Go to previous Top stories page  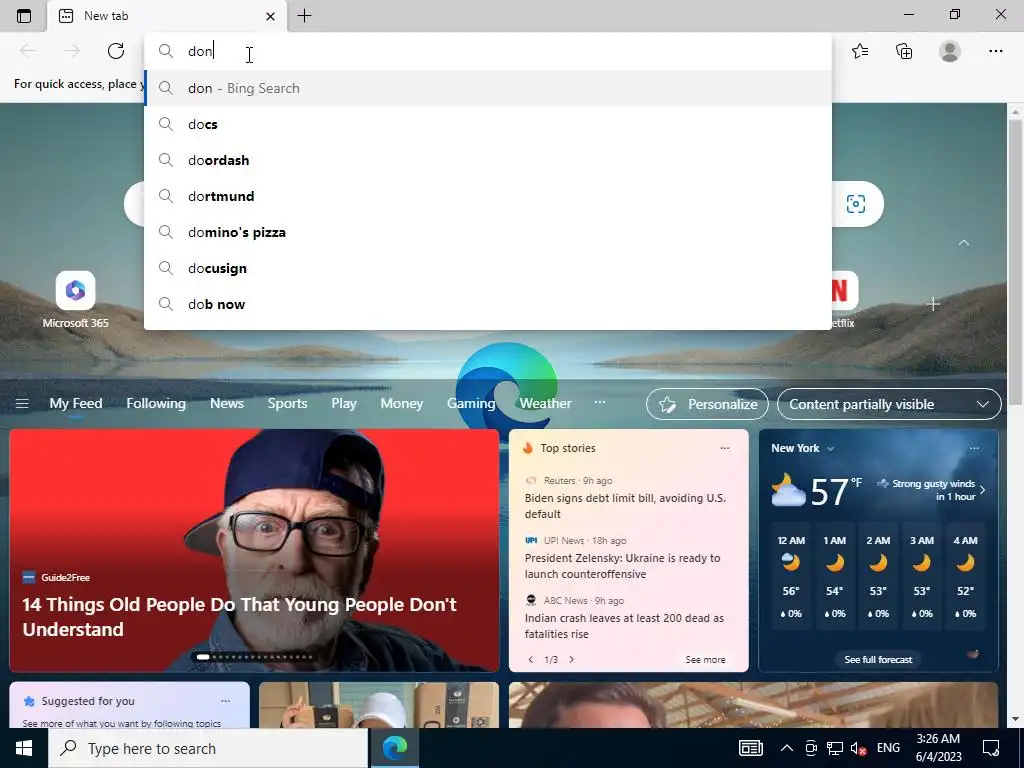pos(531,660)
